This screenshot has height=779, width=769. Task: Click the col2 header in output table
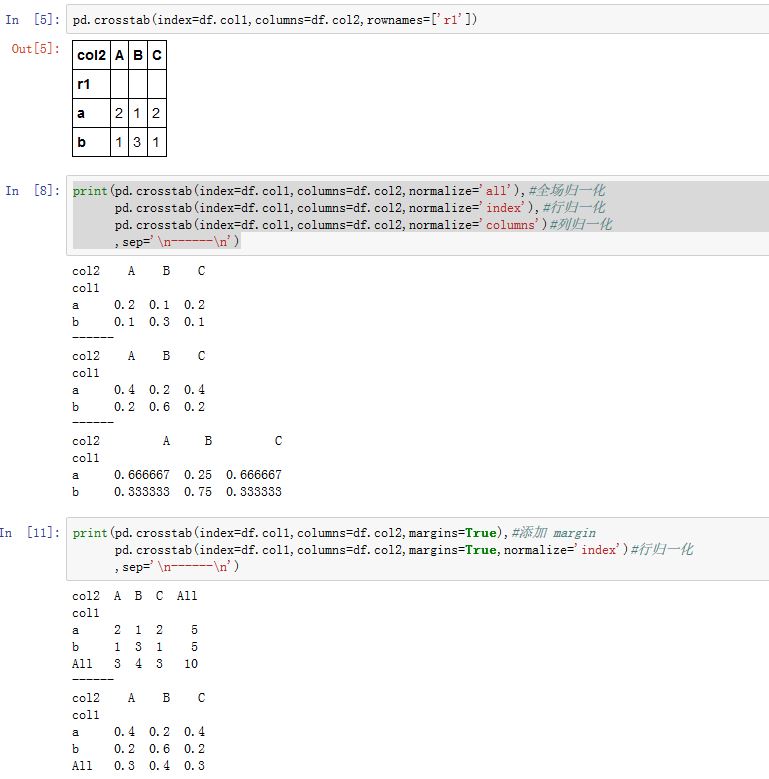click(91, 56)
